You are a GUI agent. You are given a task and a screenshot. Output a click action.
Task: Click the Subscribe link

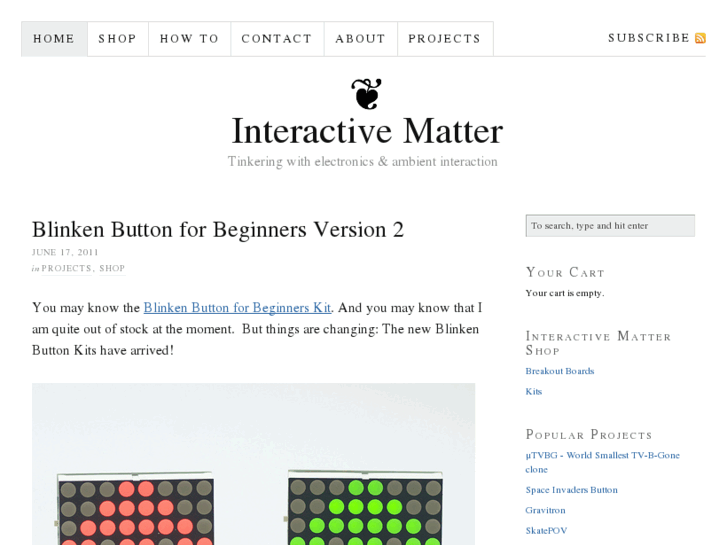click(x=649, y=38)
